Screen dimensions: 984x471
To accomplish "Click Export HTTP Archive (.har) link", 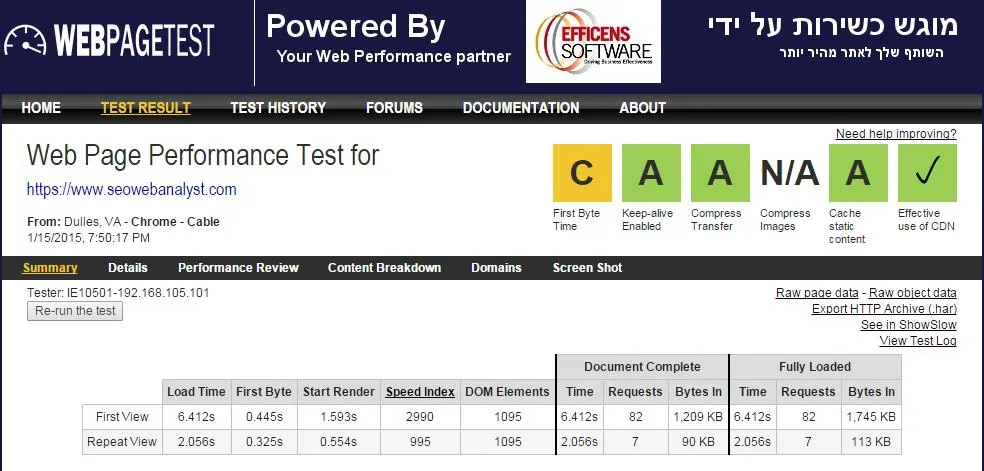I will tap(884, 309).
